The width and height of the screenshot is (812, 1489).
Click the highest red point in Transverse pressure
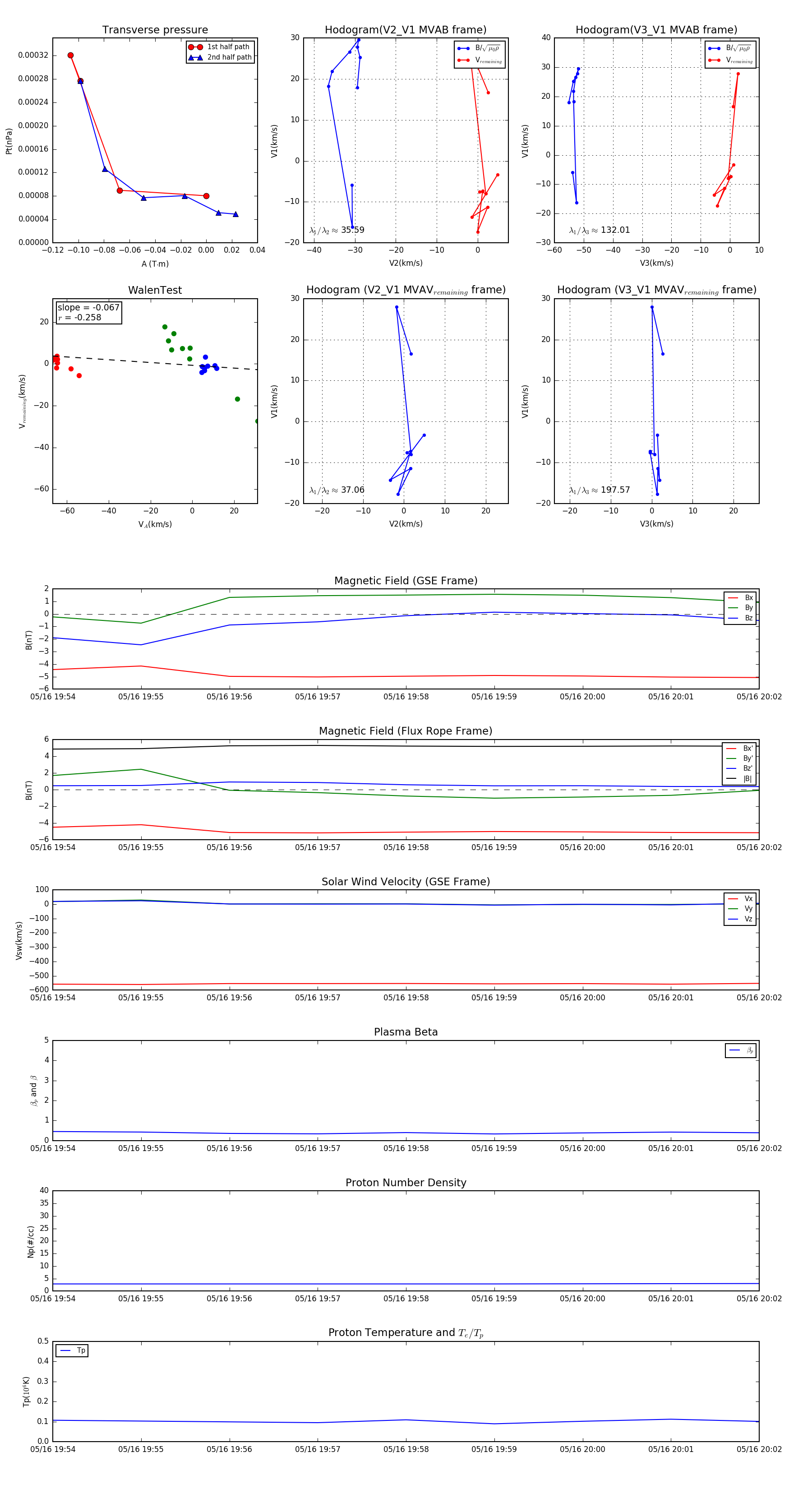[70, 55]
